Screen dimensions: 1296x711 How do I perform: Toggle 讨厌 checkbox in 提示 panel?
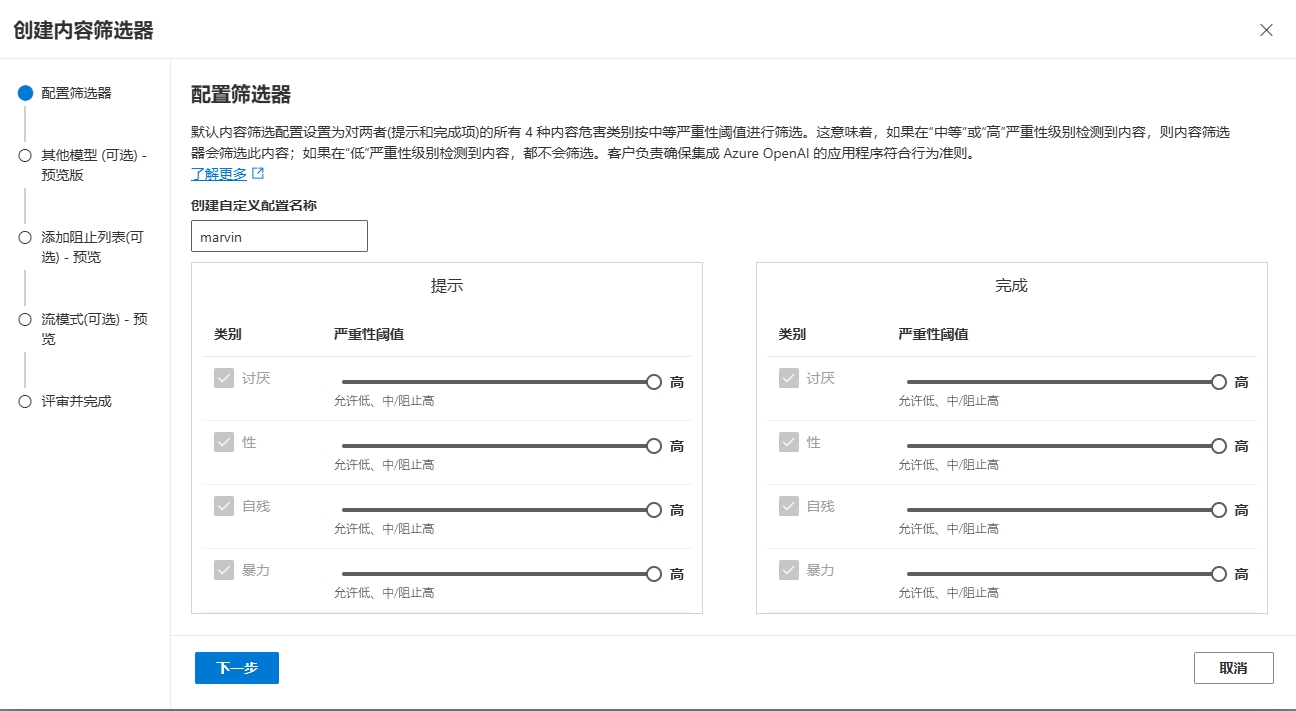click(x=224, y=378)
